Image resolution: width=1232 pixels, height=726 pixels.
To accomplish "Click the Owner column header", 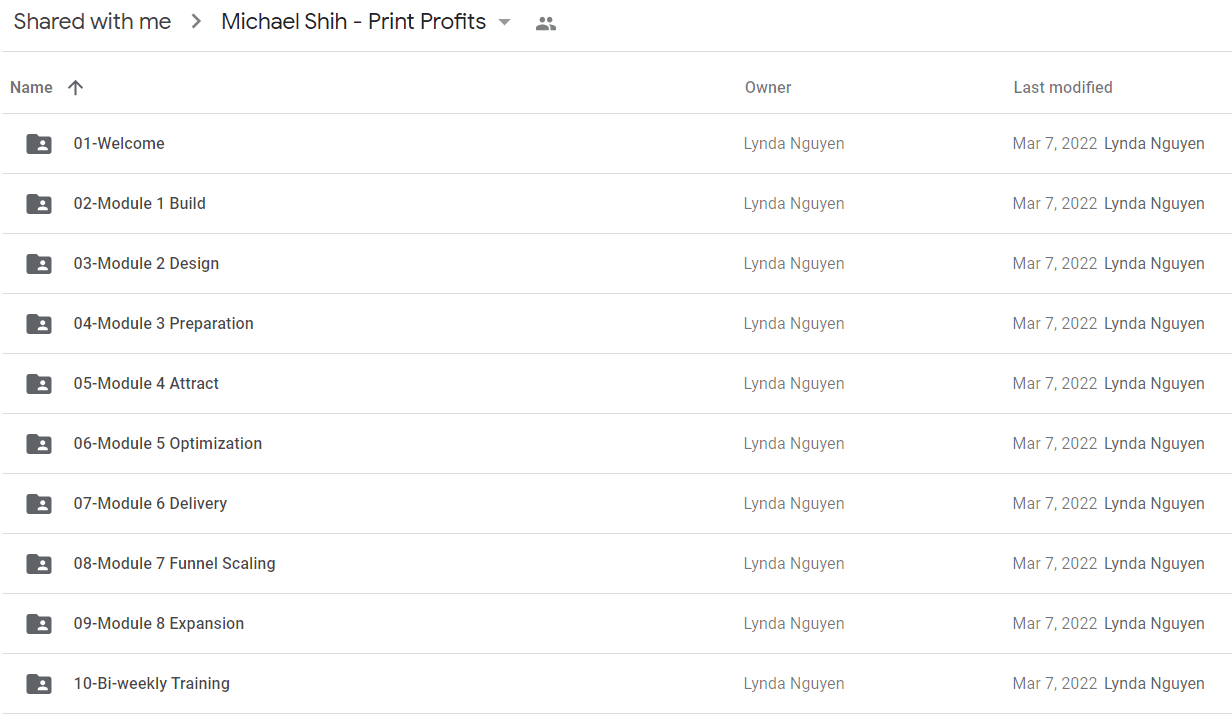I will coord(768,88).
